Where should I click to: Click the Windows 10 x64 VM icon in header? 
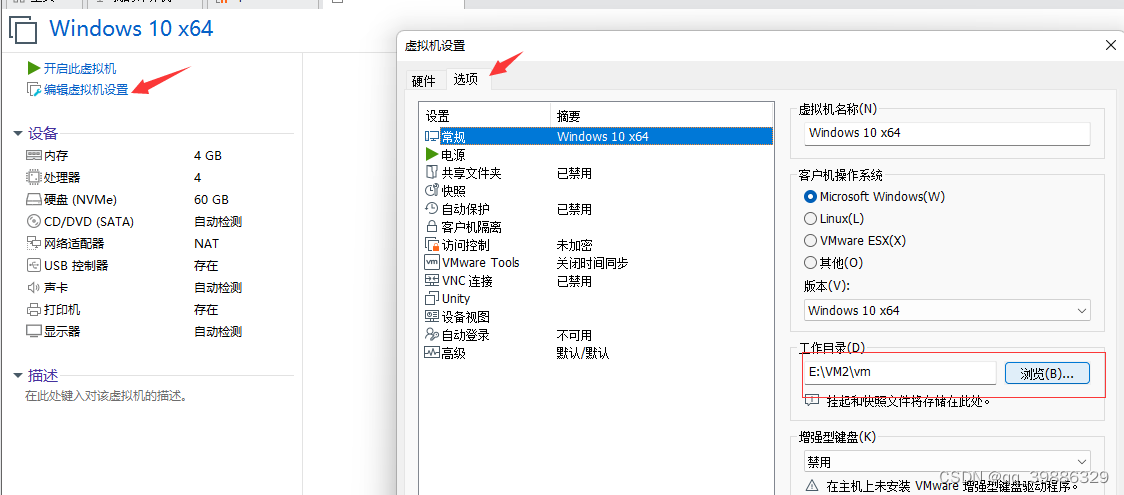click(22, 30)
